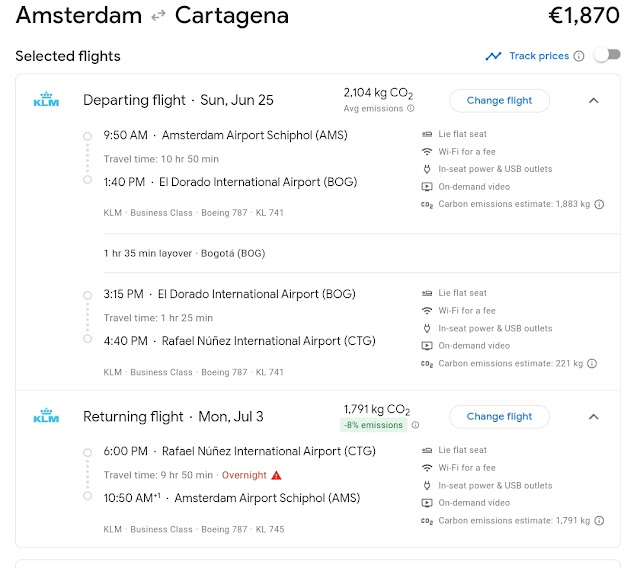Image resolution: width=640 pixels, height=568 pixels.
Task: Show info for returning 1,791 kg carbon estimate
Action: click(600, 520)
